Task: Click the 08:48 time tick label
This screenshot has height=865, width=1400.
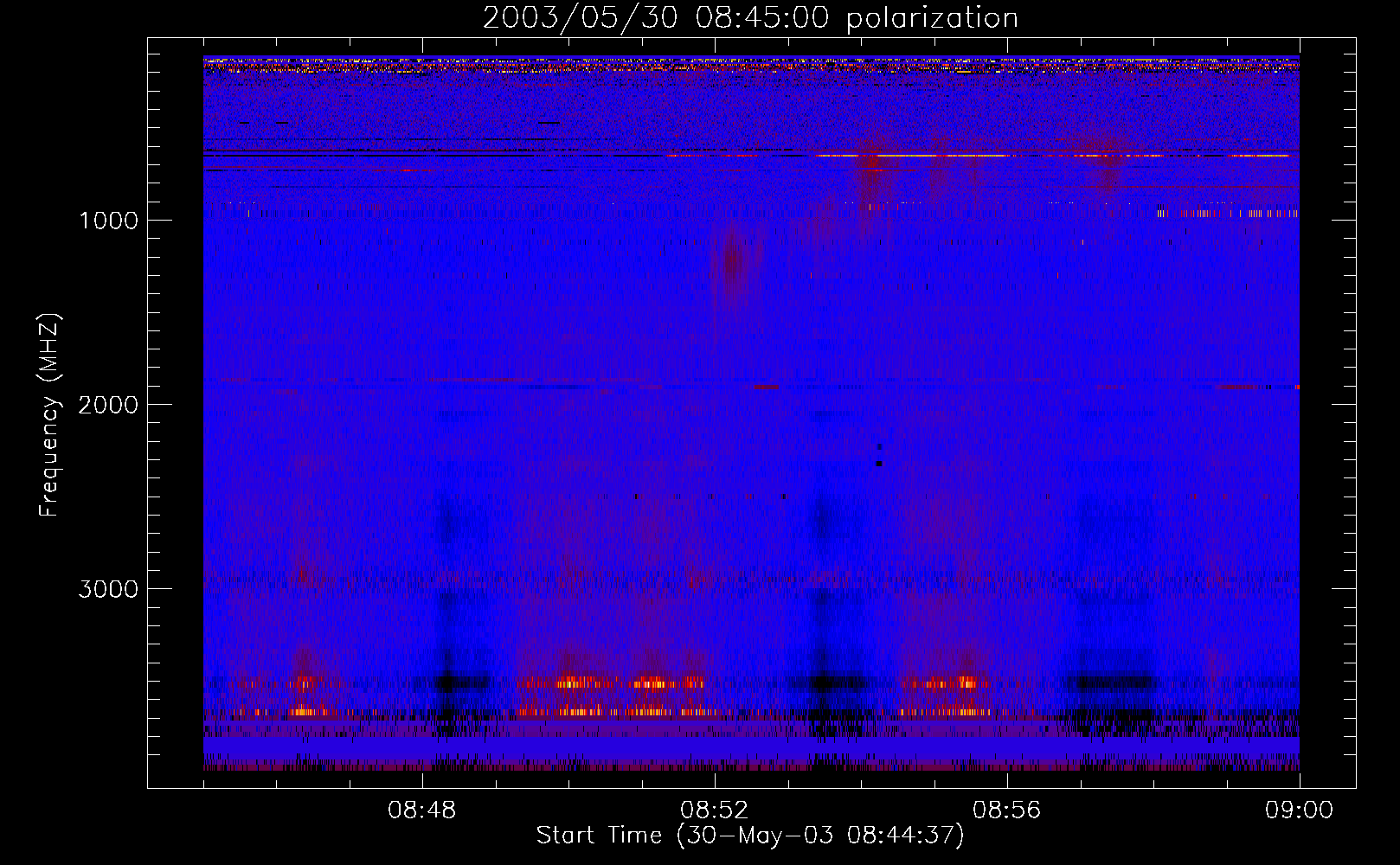Action: coord(422,811)
